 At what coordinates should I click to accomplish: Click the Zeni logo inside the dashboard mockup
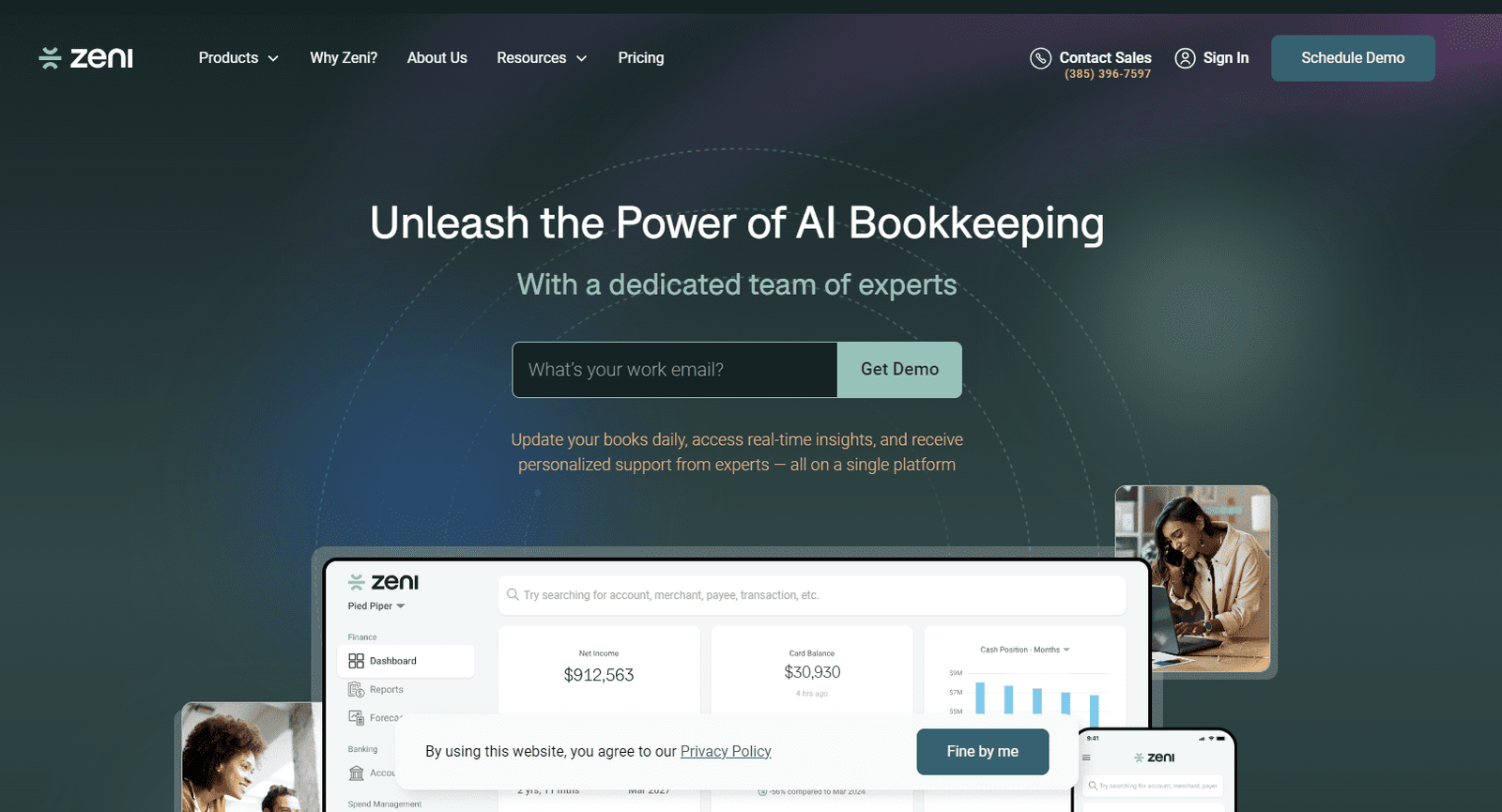(x=383, y=582)
